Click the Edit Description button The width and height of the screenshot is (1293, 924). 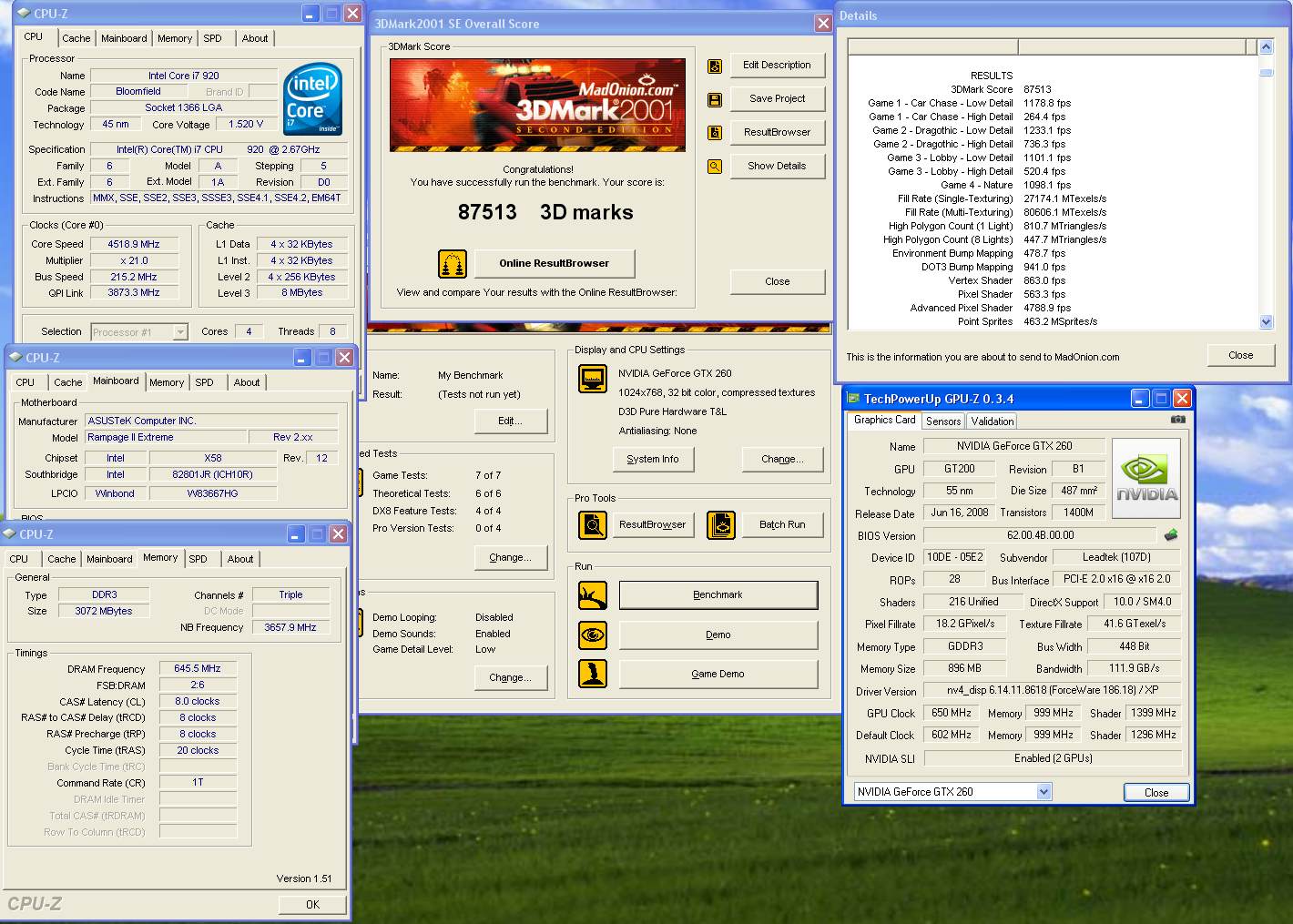click(777, 66)
